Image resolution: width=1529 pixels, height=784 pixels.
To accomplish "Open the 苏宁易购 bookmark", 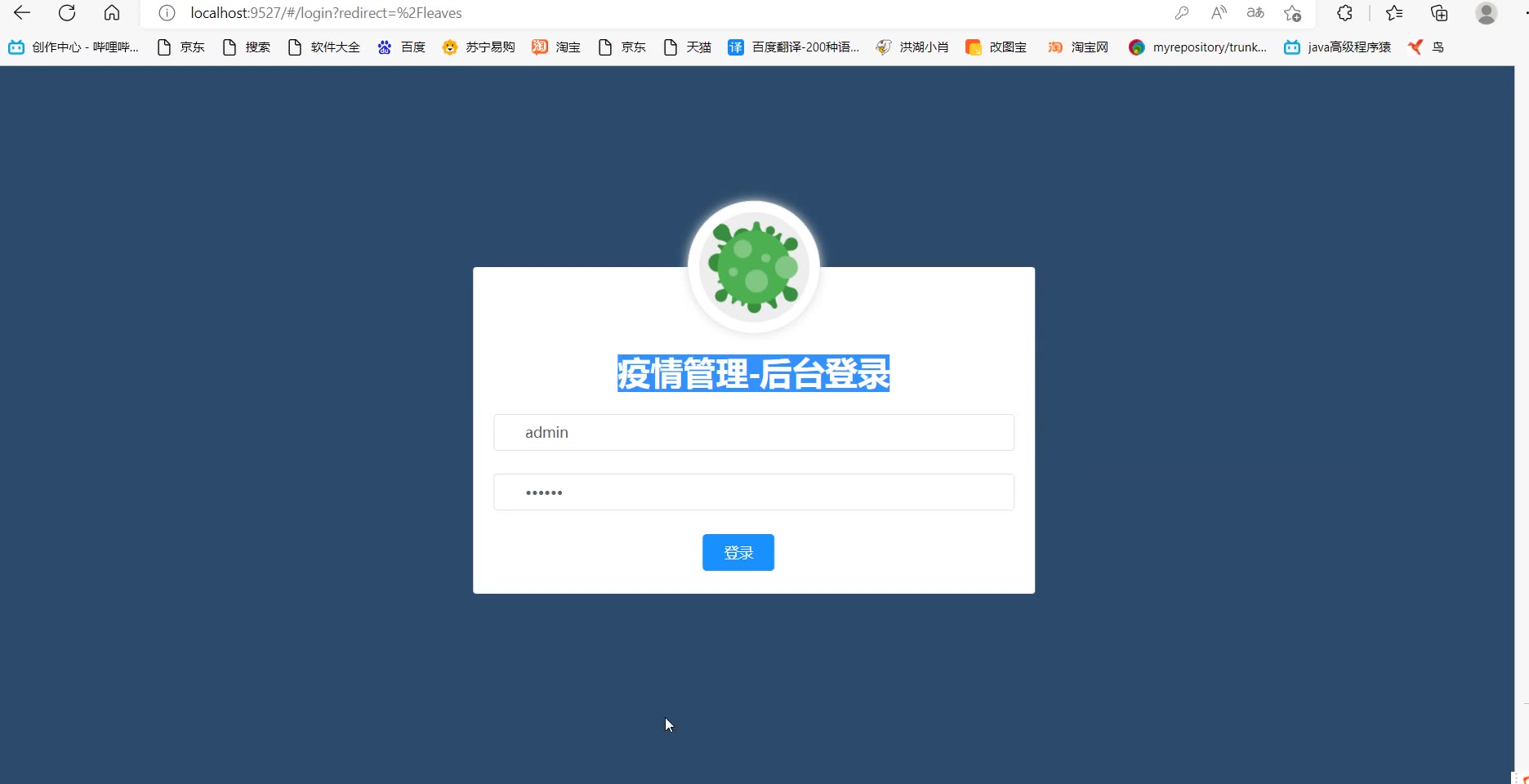I will pos(479,47).
